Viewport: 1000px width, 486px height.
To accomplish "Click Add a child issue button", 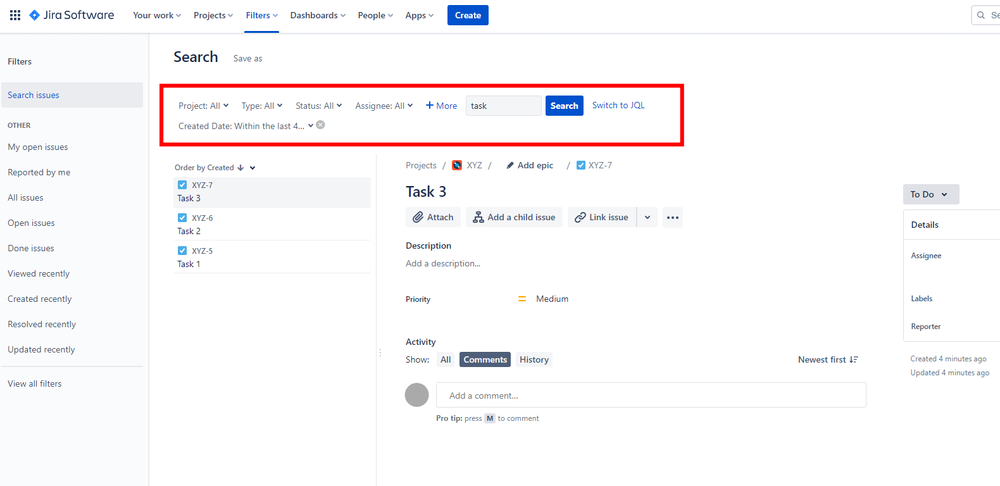I will pos(514,217).
